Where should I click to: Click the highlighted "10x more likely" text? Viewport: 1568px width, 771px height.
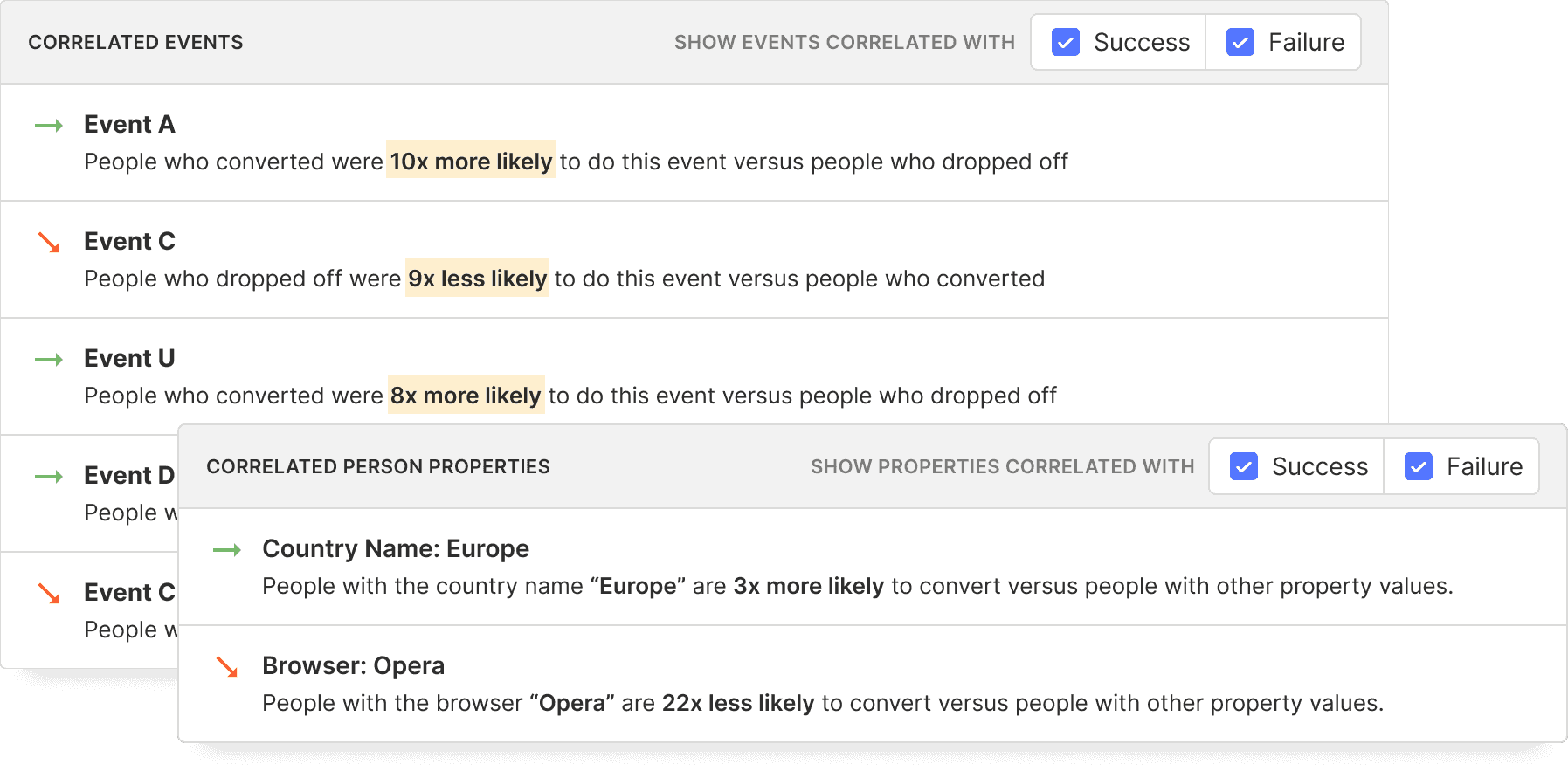pos(471,162)
